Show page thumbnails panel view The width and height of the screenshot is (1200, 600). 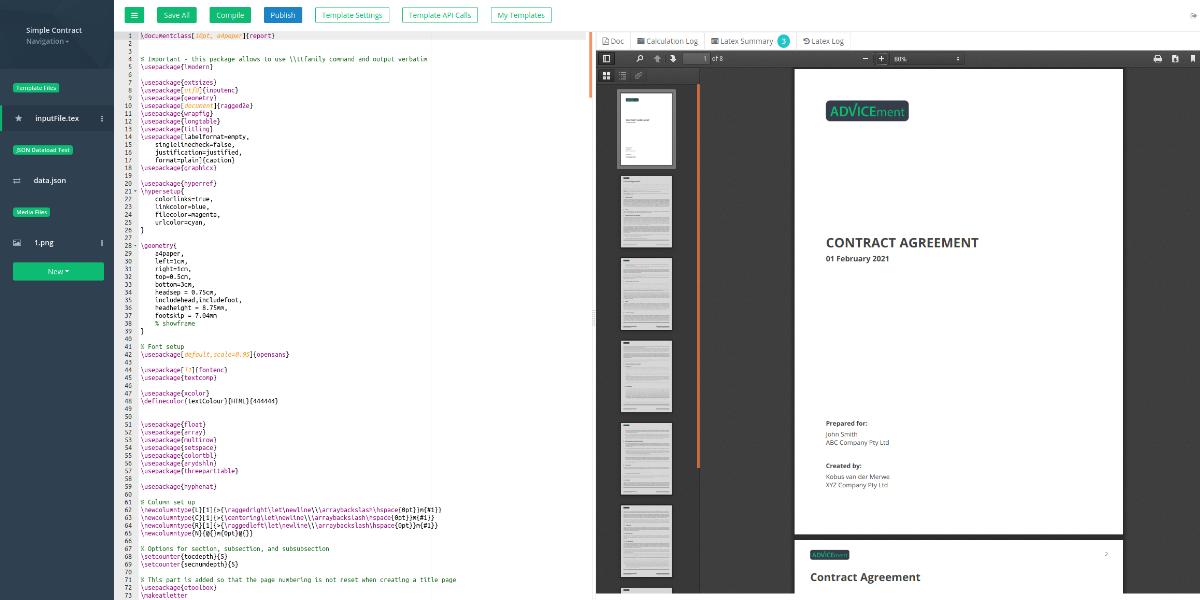(606, 75)
